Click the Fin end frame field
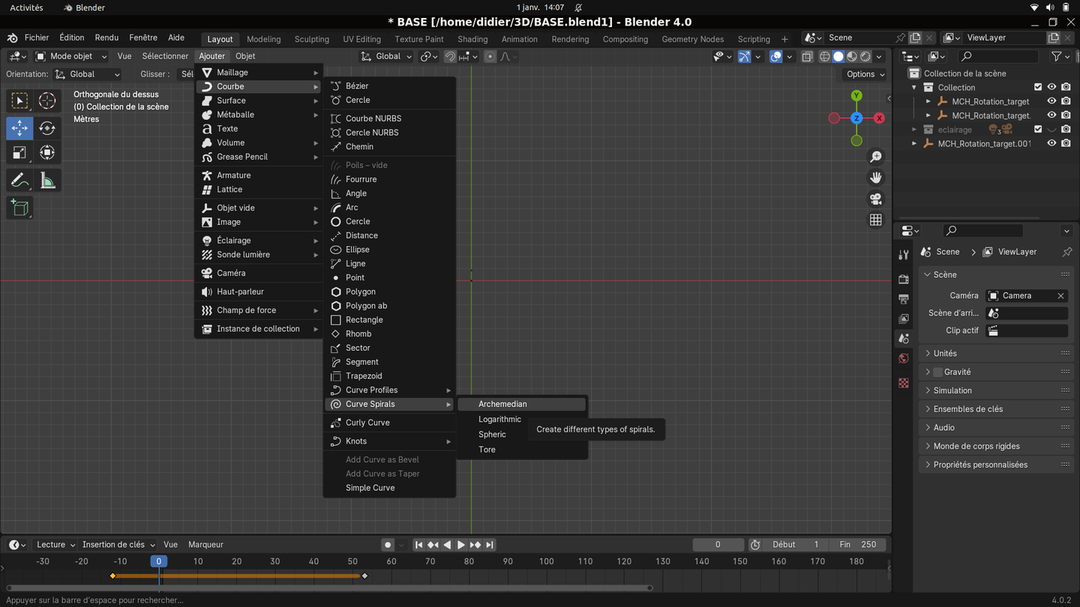 [x=859, y=545]
